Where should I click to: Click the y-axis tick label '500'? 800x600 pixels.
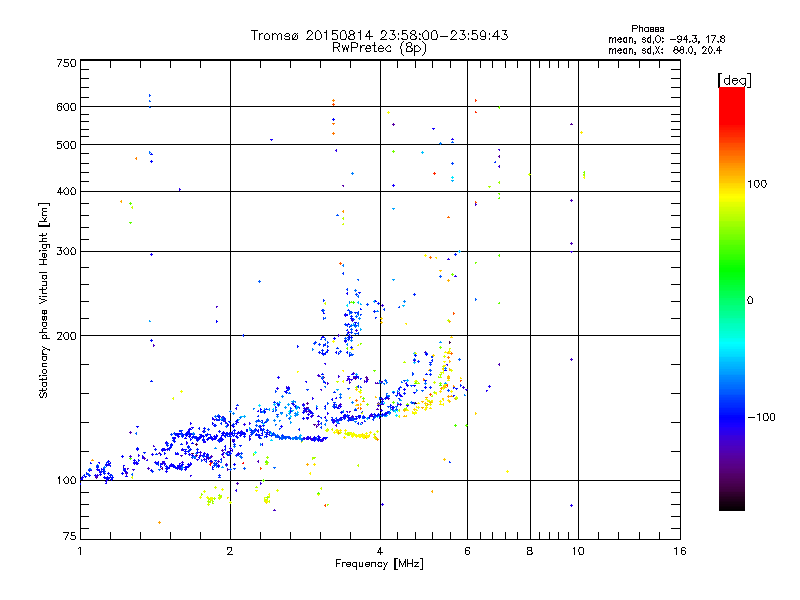tap(66, 145)
